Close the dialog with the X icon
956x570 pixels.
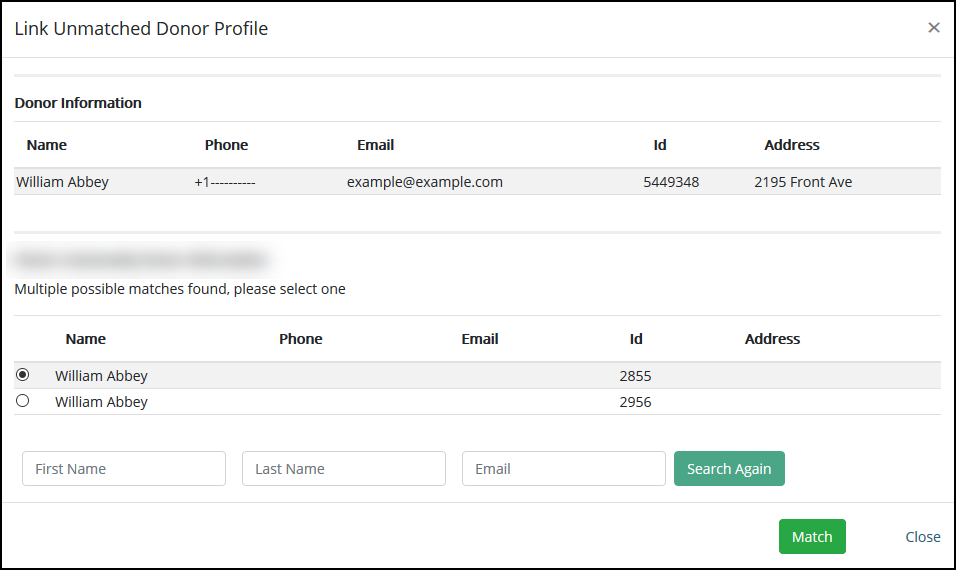[x=934, y=28]
